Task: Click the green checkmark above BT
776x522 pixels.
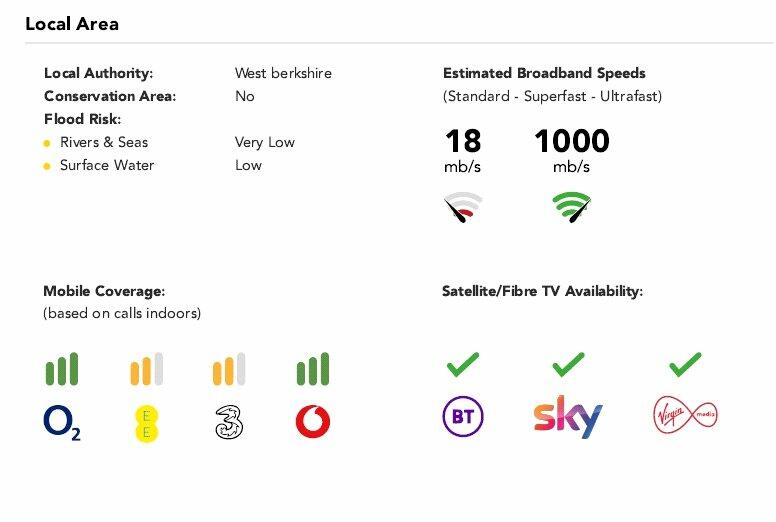Action: (463, 365)
